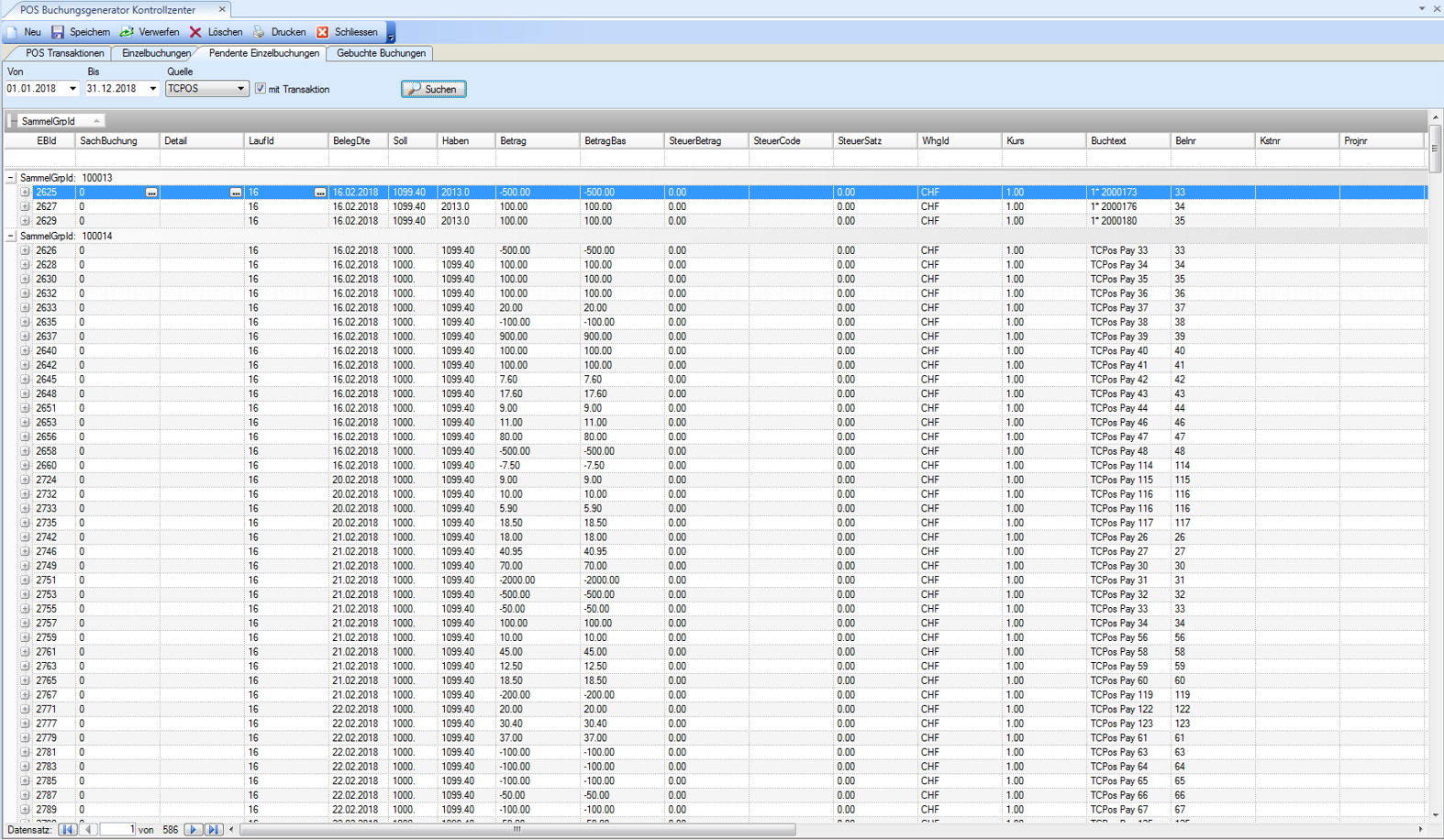Expand row with EBId 2627
The height and width of the screenshot is (840, 1444).
click(25, 207)
